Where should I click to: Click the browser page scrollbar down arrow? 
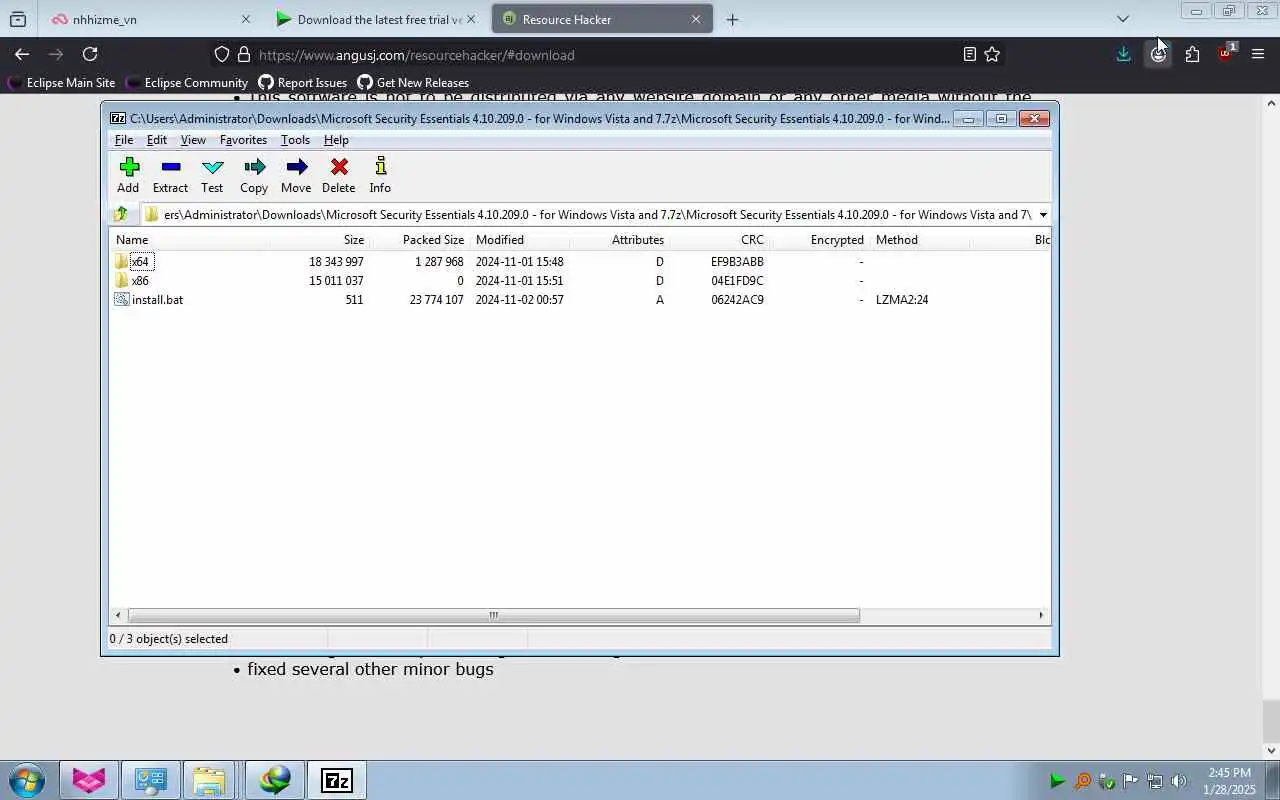1272,750
